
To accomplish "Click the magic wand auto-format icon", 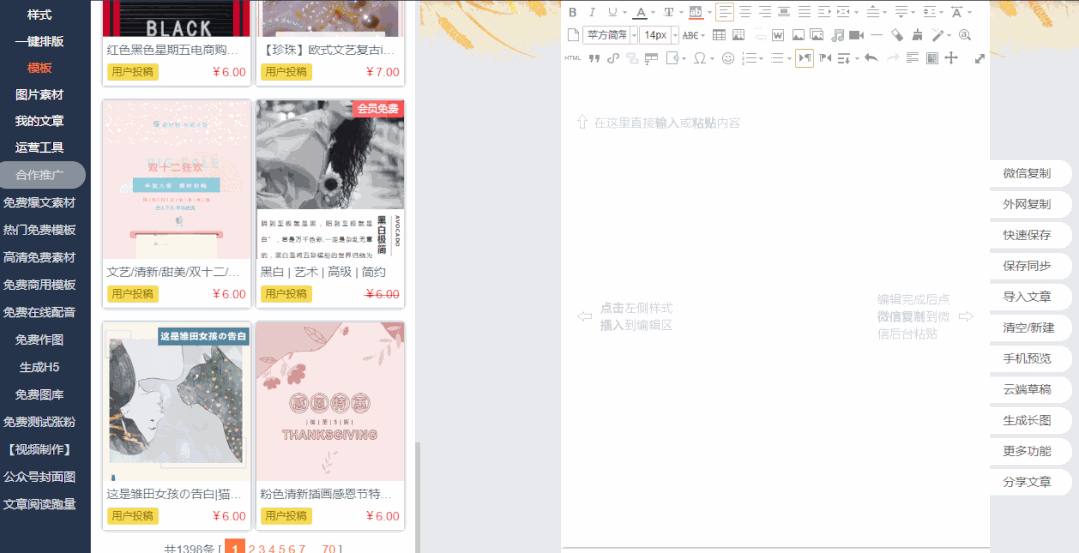I will pos(937,35).
